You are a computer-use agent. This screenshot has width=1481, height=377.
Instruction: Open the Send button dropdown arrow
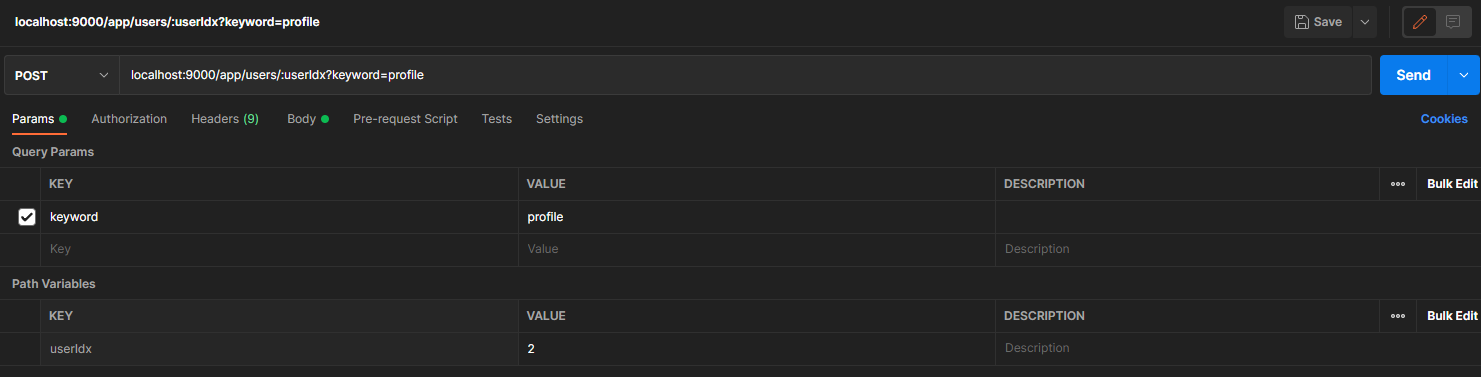pyautogui.click(x=1464, y=75)
